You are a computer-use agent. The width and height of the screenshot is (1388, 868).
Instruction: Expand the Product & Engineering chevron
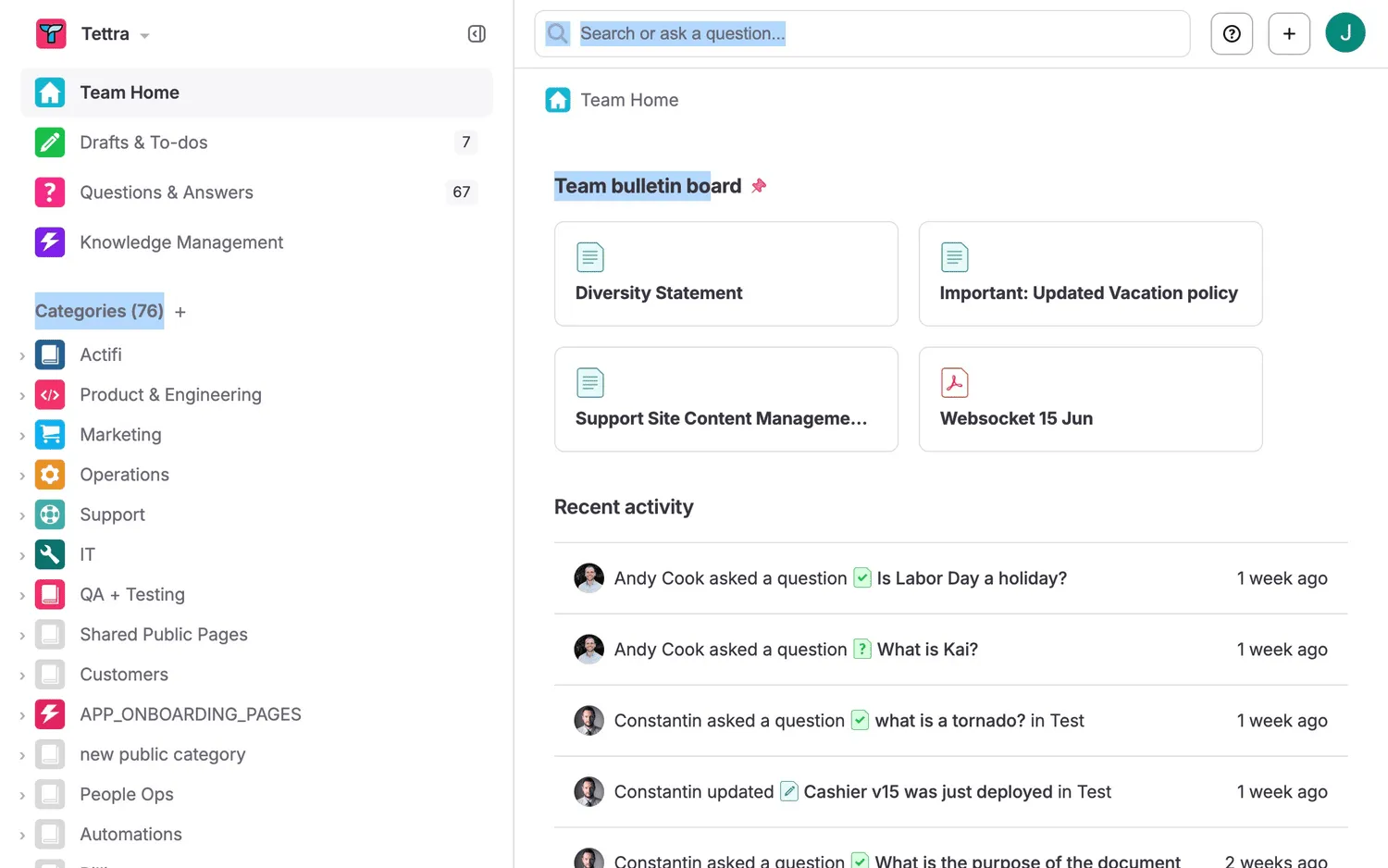click(x=22, y=396)
